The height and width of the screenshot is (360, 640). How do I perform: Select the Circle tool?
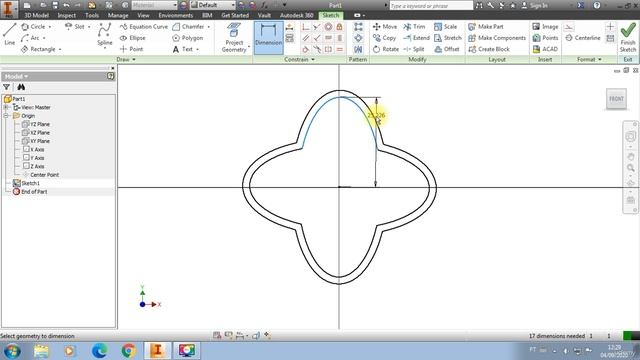[34, 27]
